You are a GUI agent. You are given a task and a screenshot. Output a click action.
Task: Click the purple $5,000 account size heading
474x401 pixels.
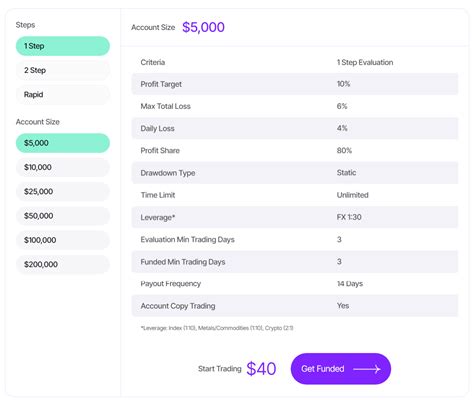click(203, 27)
